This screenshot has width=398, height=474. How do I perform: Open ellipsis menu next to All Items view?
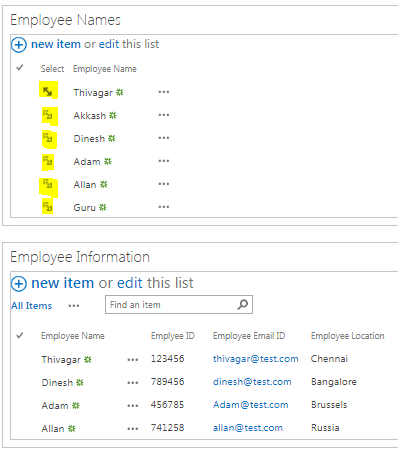point(74,306)
